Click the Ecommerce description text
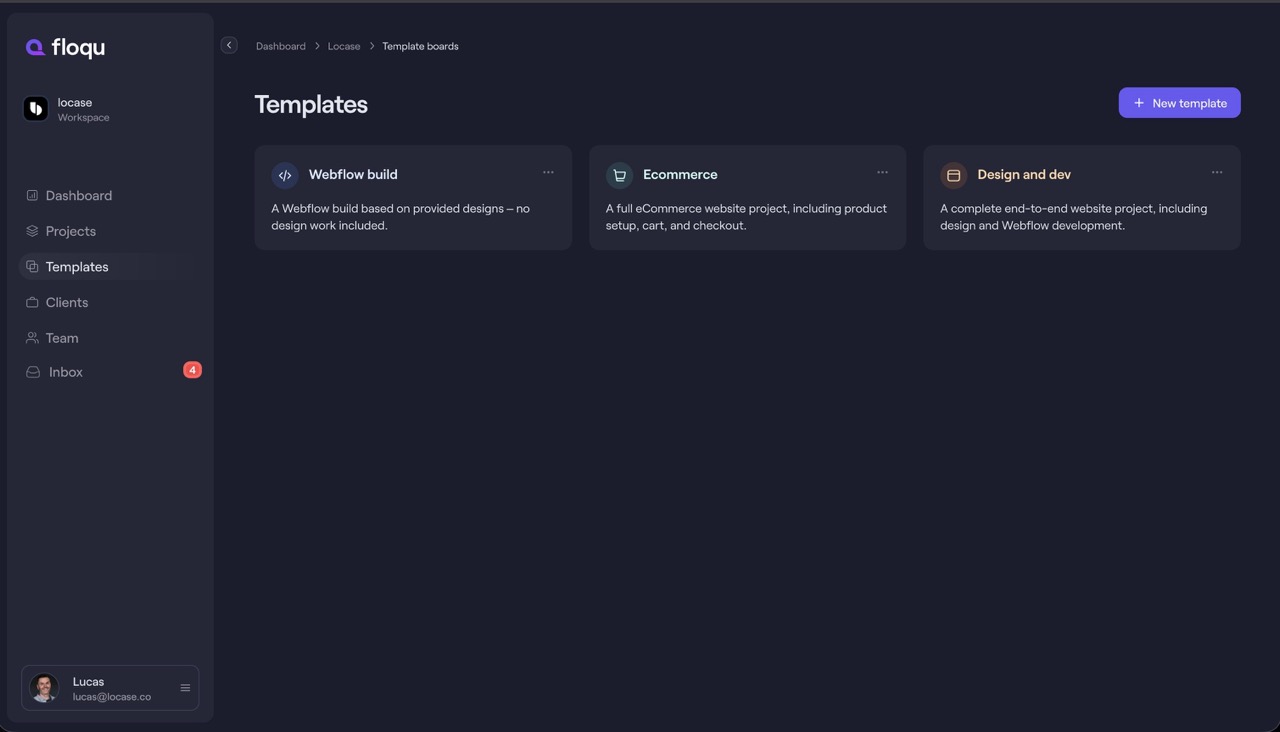The width and height of the screenshot is (1280, 732). pyautogui.click(x=746, y=217)
